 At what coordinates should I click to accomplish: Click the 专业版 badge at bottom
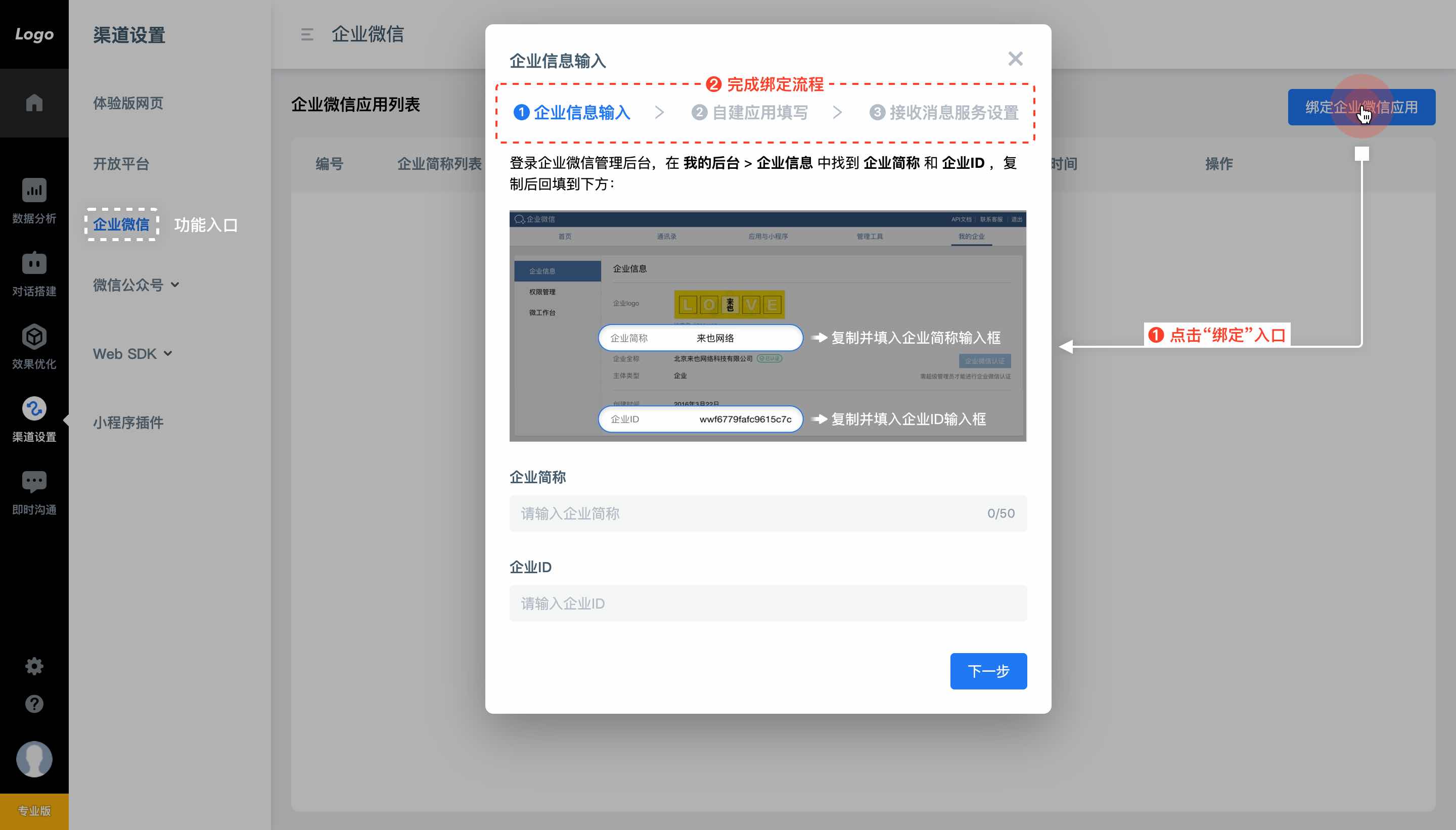click(34, 811)
